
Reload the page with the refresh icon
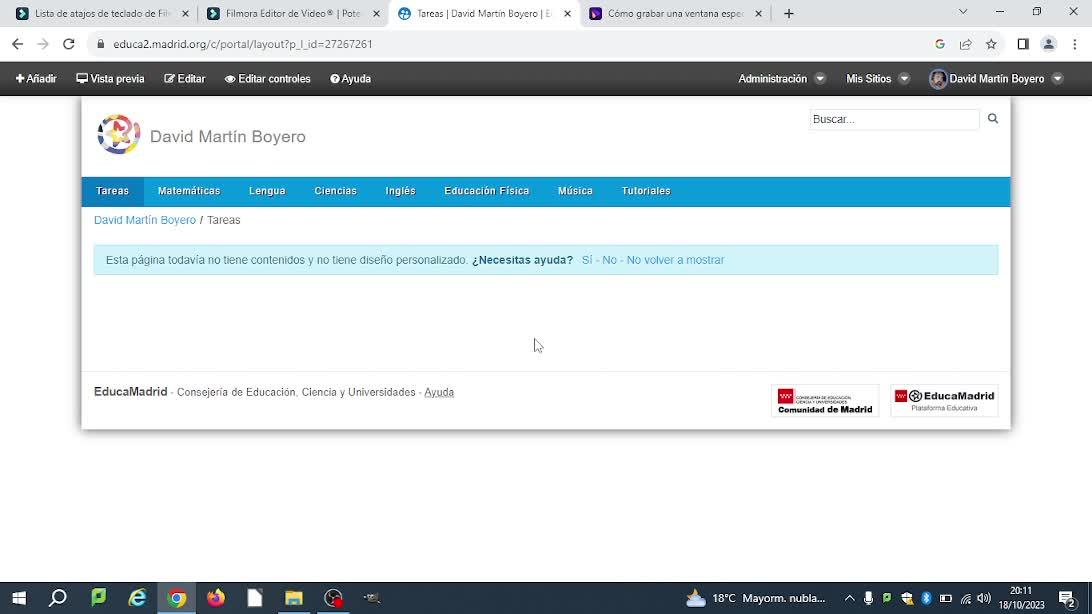point(68,44)
